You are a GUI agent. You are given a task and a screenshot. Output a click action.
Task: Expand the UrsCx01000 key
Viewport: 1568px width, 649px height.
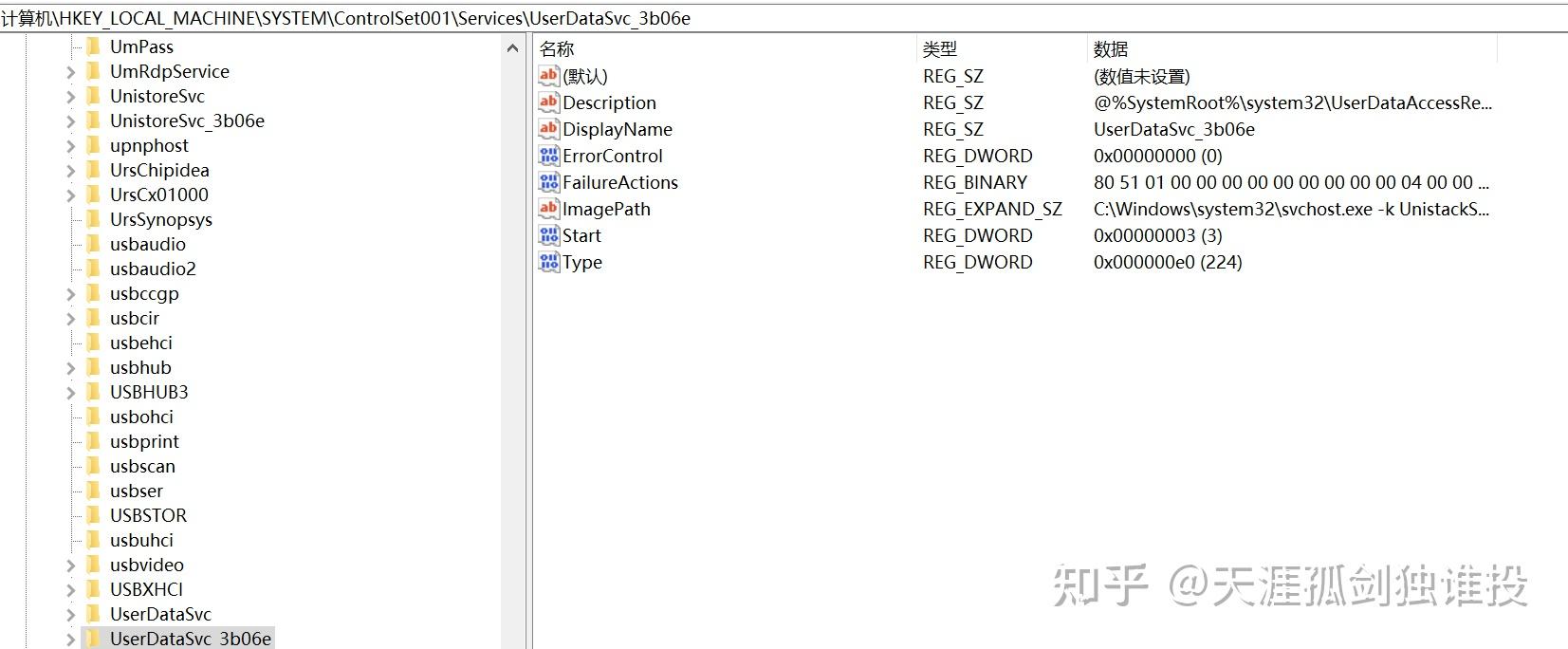coord(70,195)
